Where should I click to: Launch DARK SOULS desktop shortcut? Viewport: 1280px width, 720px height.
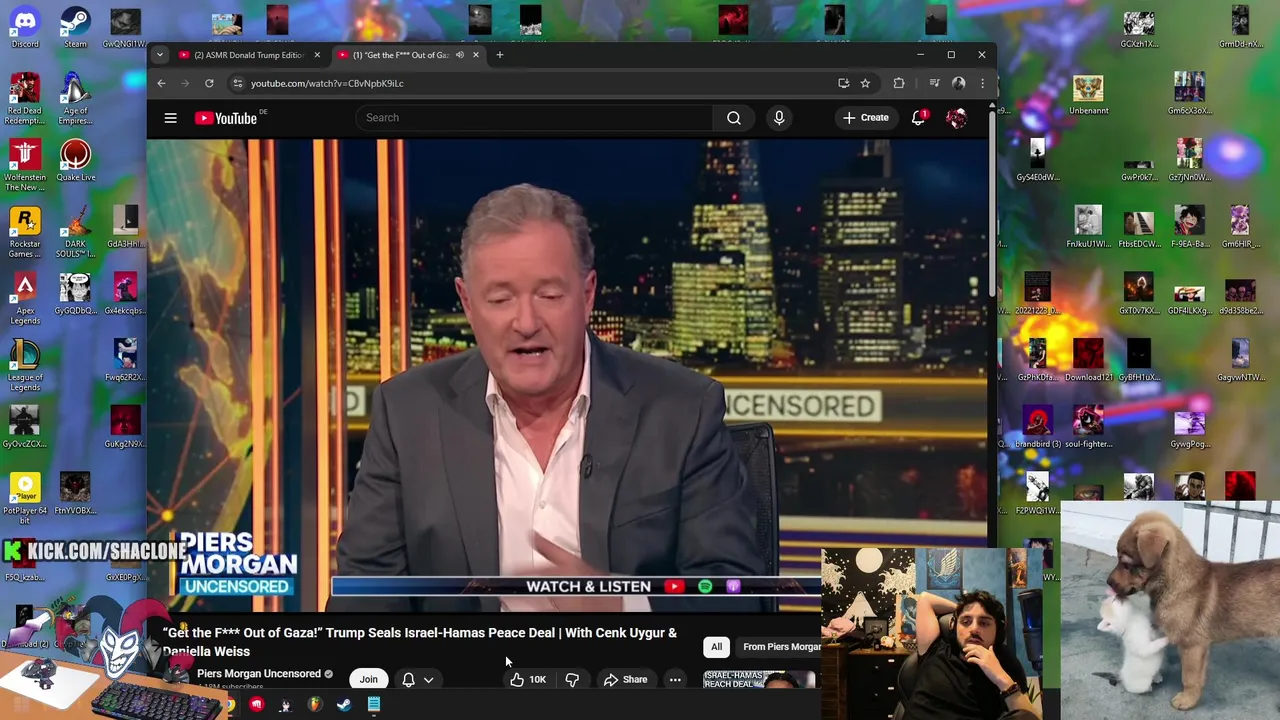(x=75, y=233)
